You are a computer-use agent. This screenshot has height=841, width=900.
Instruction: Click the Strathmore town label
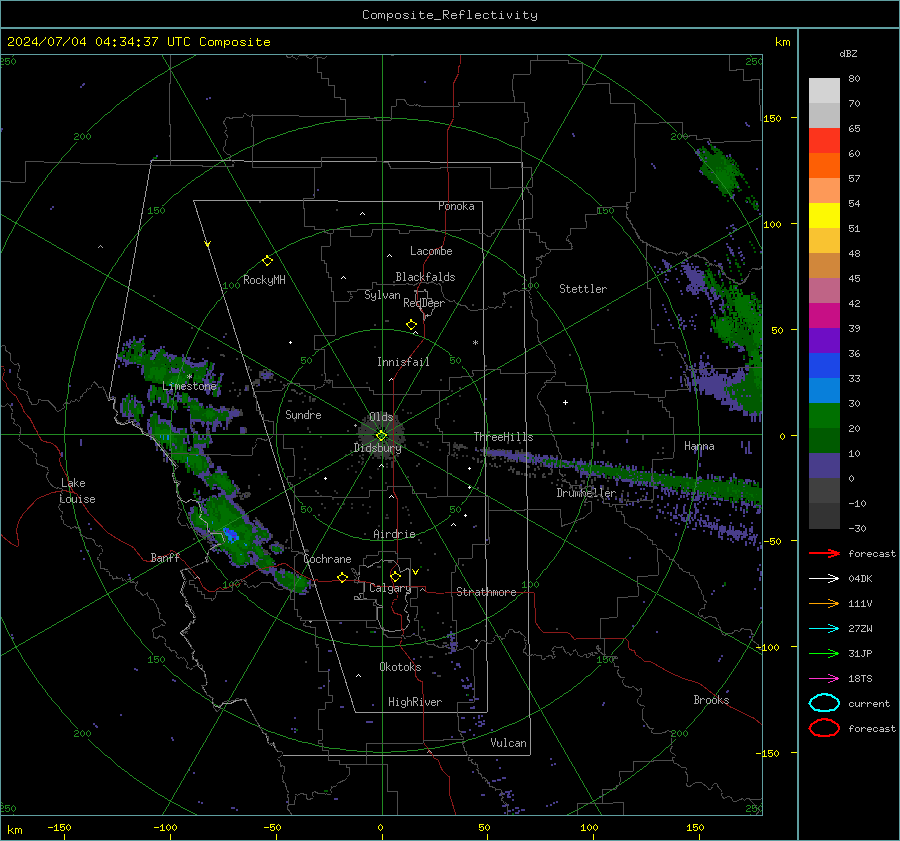pyautogui.click(x=486, y=592)
